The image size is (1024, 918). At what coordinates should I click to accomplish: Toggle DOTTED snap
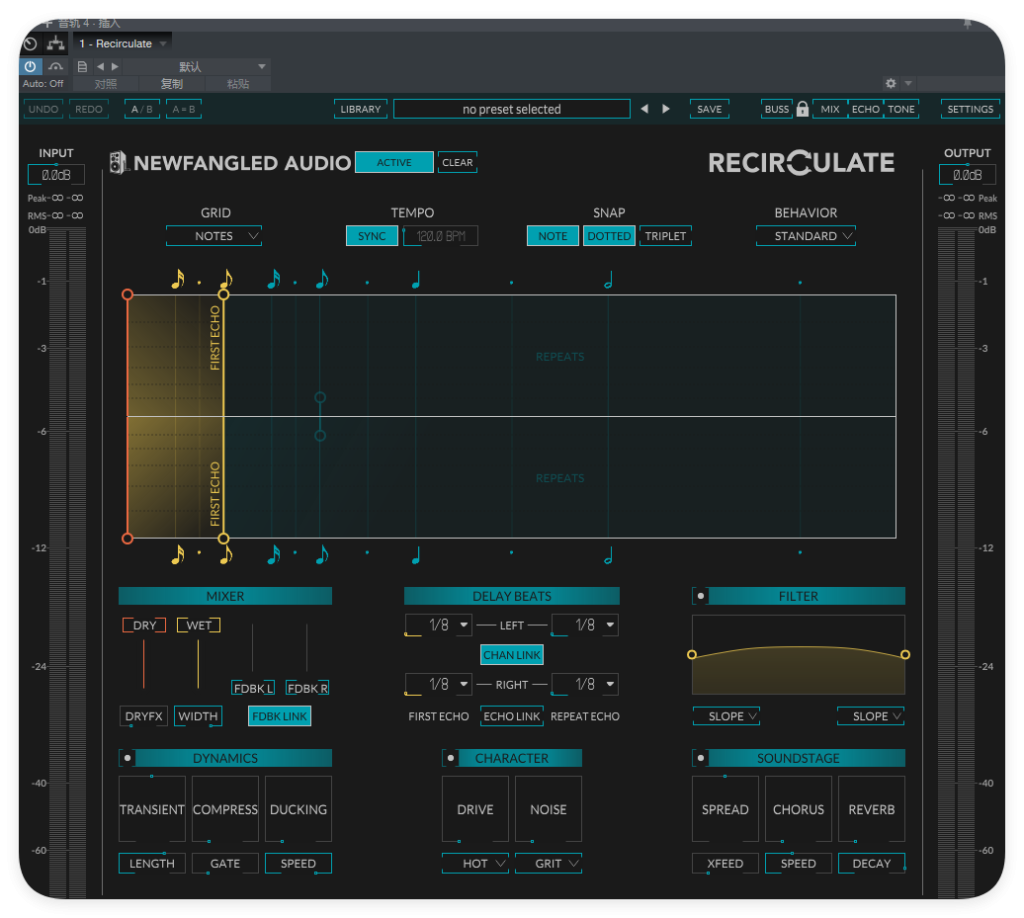[x=609, y=236]
